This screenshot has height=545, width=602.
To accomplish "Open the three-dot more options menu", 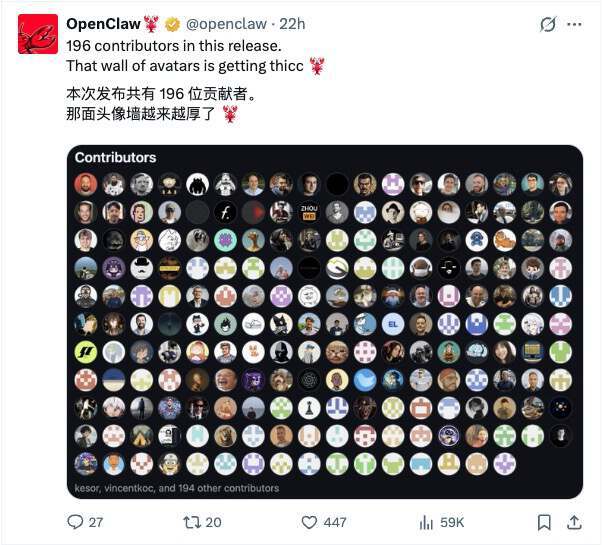I will 574,25.
